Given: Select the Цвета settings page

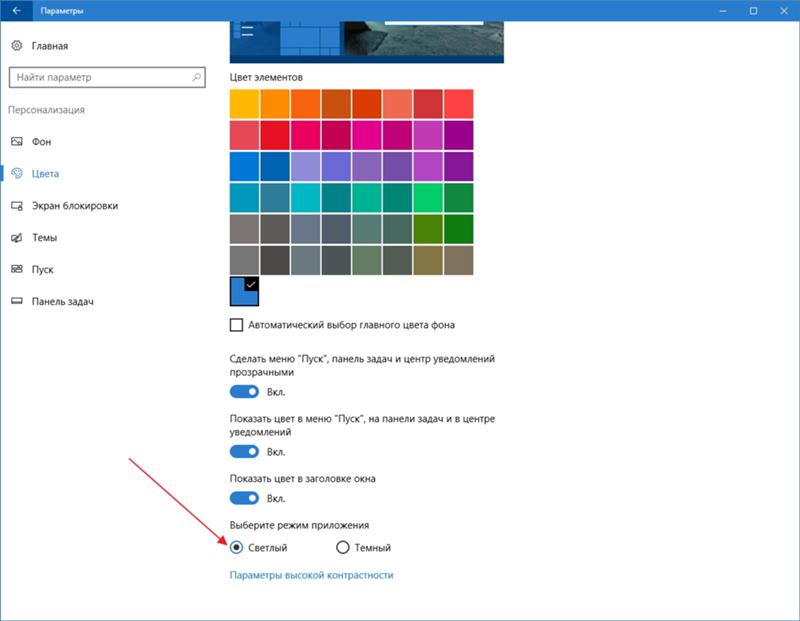Looking at the screenshot, I should [45, 174].
